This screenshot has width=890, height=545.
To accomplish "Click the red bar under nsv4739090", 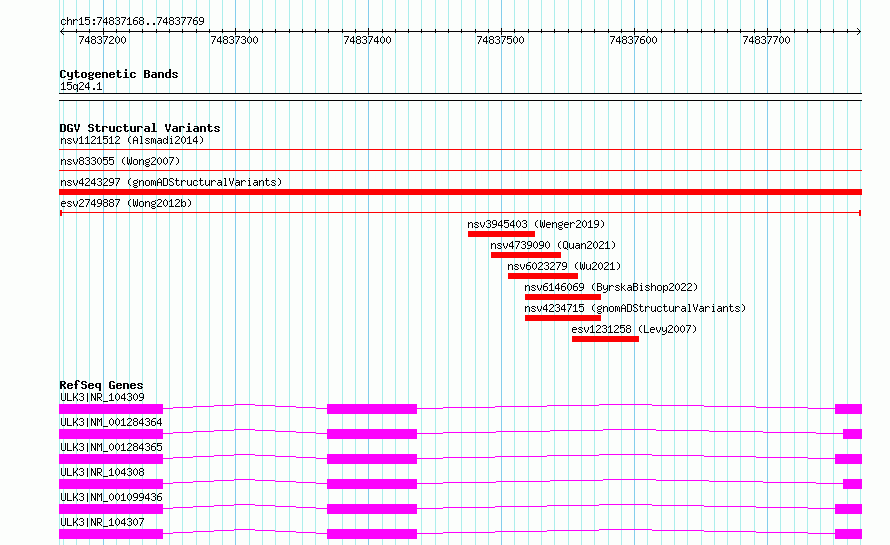I will [x=526, y=255].
